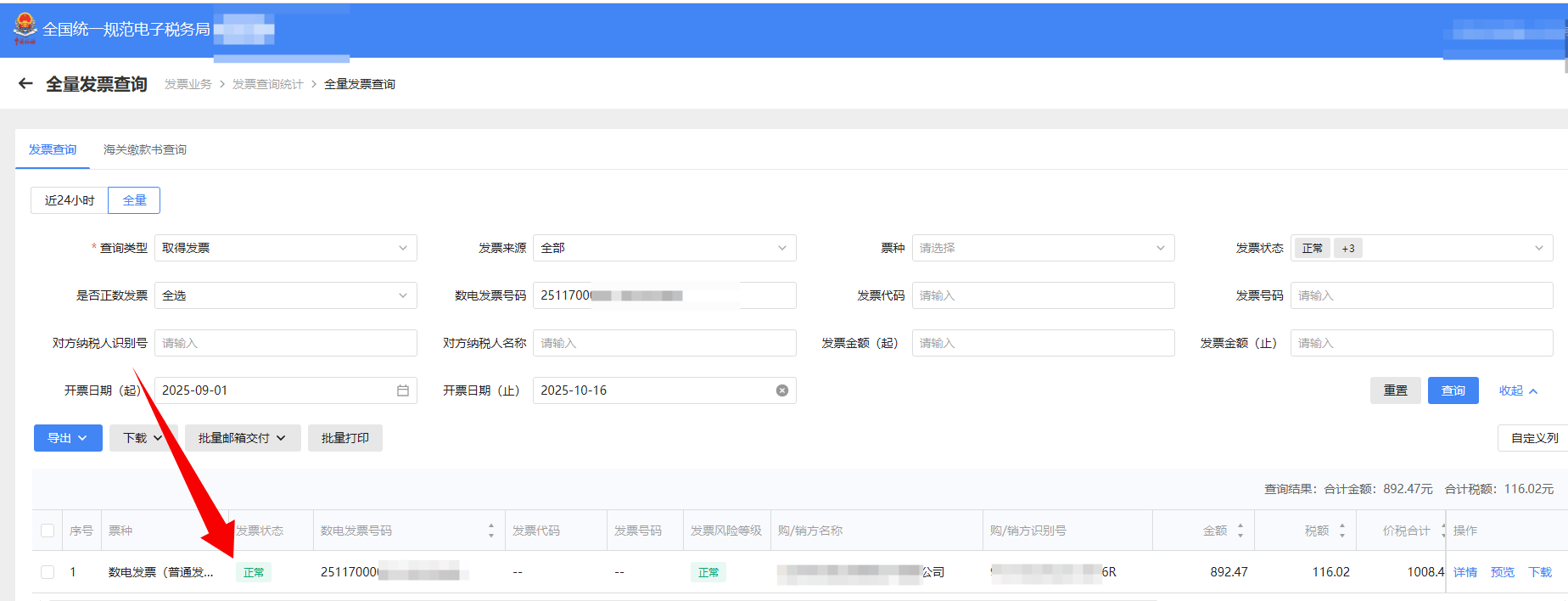Select the 近24小时 time range option
The height and width of the screenshot is (601, 1568).
click(70, 200)
